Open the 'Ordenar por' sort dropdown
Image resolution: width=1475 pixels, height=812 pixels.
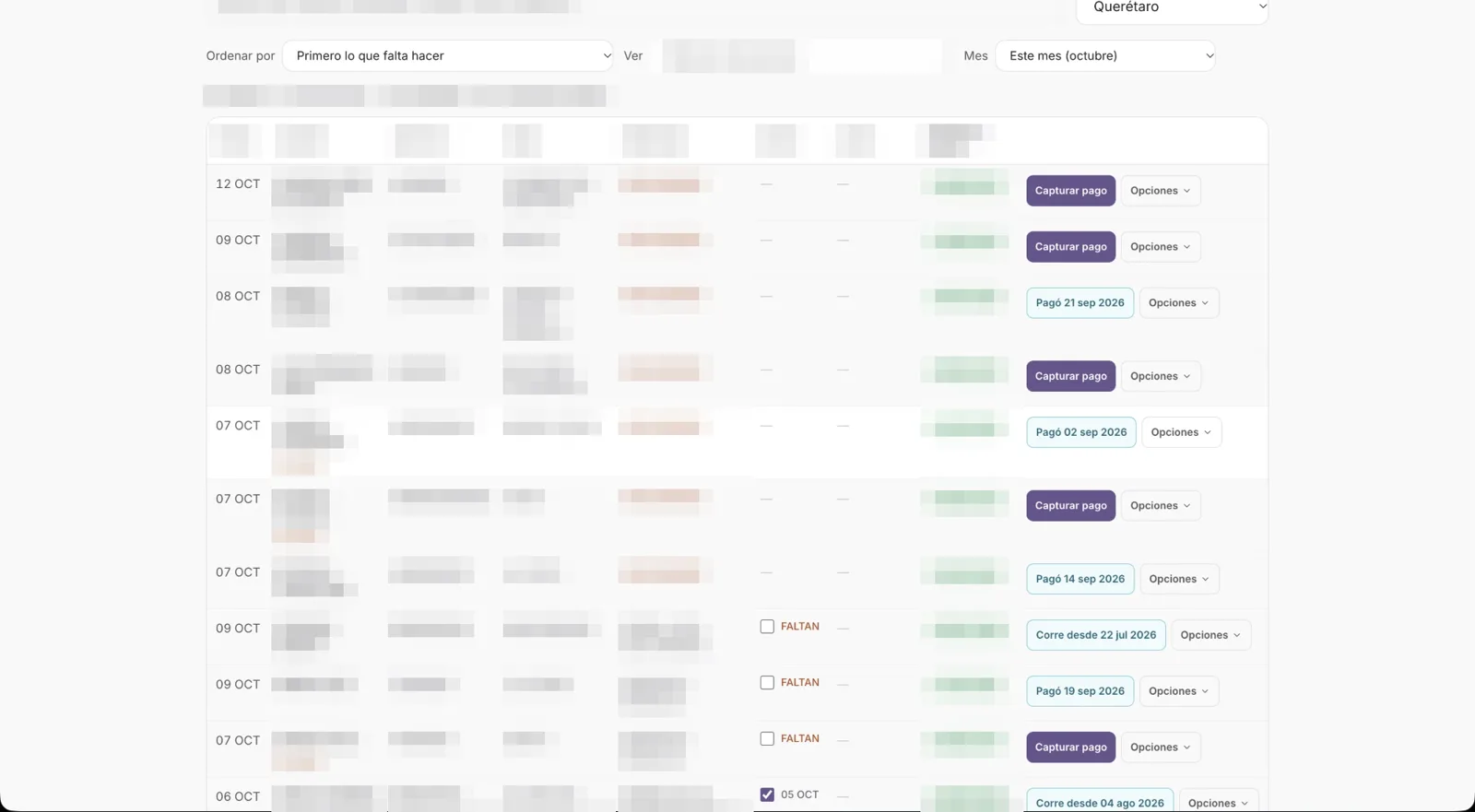tap(448, 55)
